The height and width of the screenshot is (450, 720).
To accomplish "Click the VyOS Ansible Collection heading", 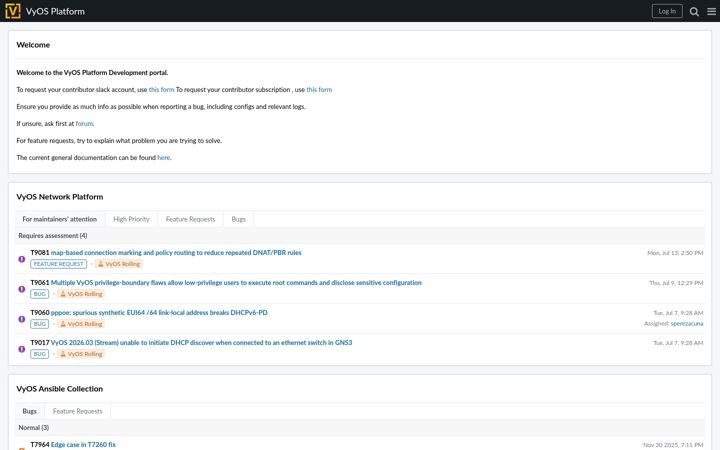I will [60, 388].
